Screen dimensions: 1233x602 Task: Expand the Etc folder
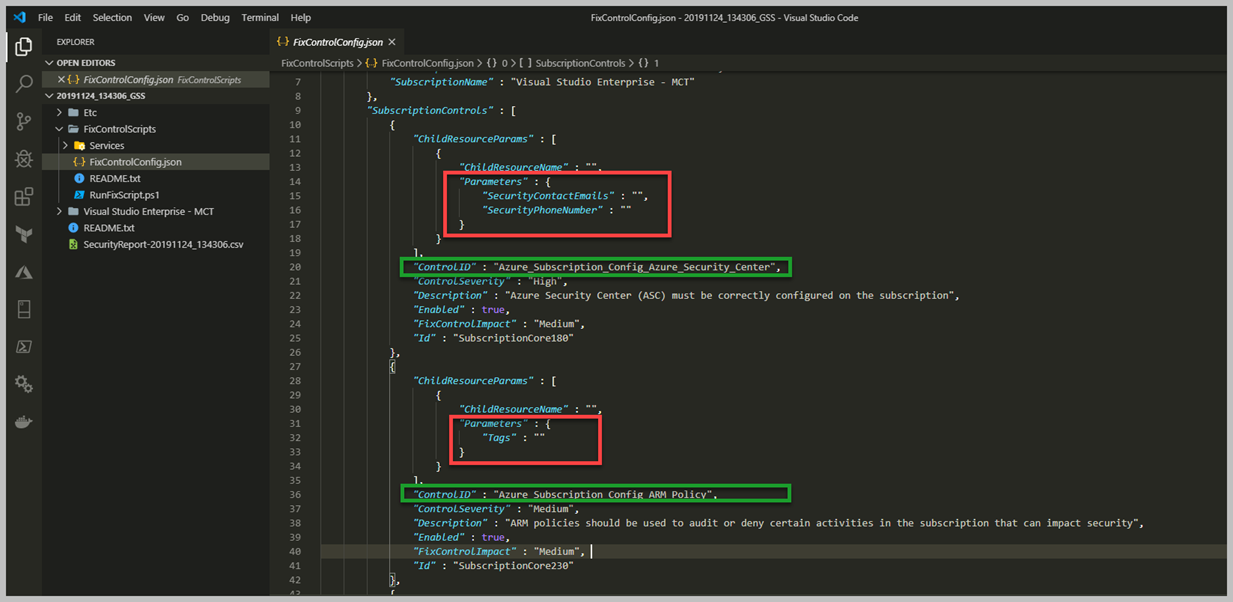point(90,112)
